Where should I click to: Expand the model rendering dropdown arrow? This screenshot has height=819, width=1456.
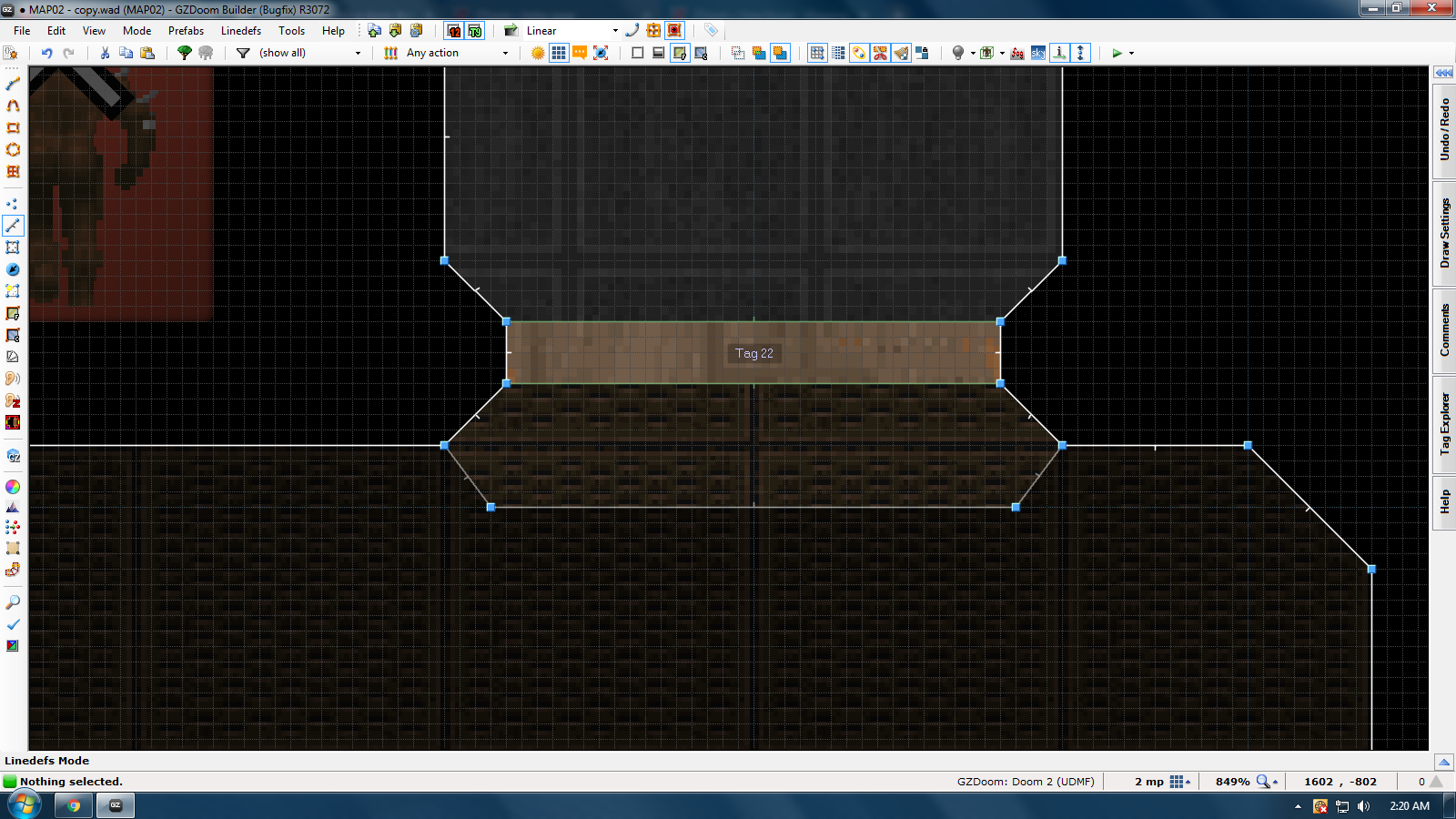click(1002, 53)
